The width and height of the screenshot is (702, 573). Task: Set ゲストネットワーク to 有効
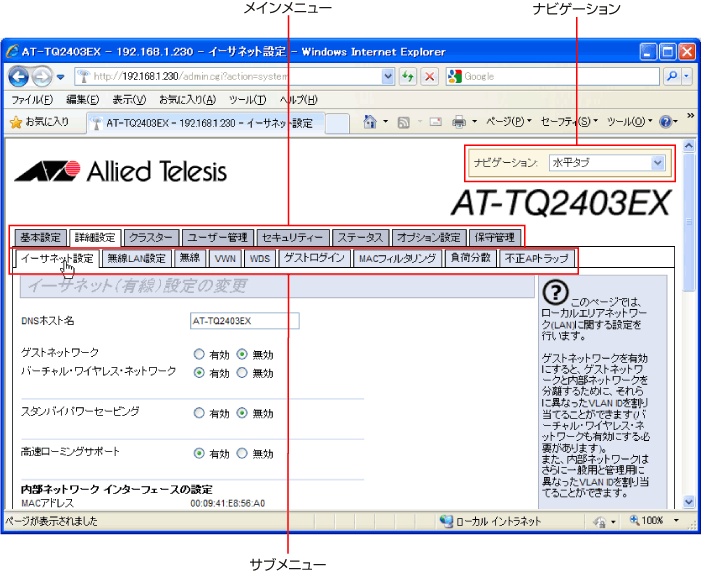pyautogui.click(x=199, y=355)
